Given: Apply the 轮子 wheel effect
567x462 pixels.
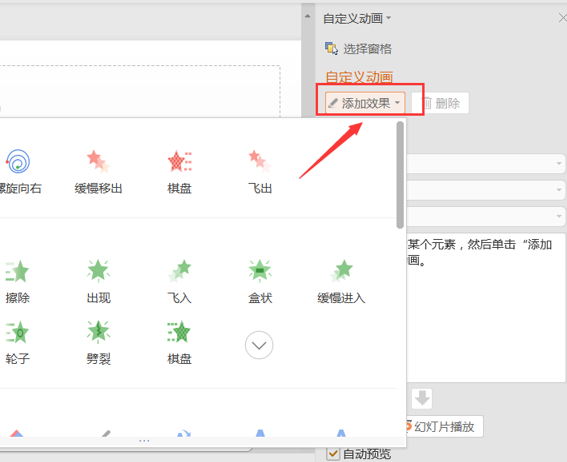Looking at the screenshot, I should tap(17, 343).
